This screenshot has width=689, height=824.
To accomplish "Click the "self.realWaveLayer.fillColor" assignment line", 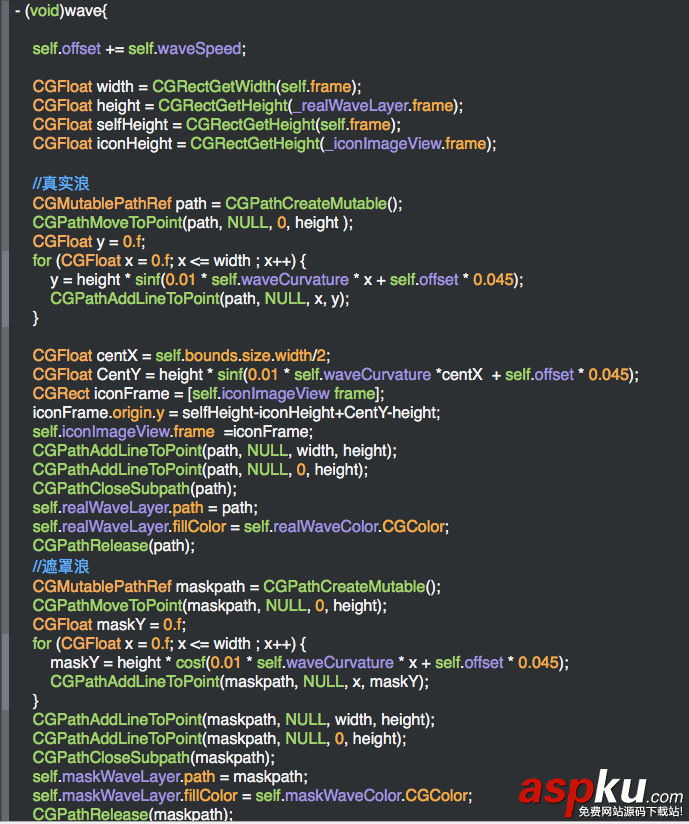I will point(241,527).
